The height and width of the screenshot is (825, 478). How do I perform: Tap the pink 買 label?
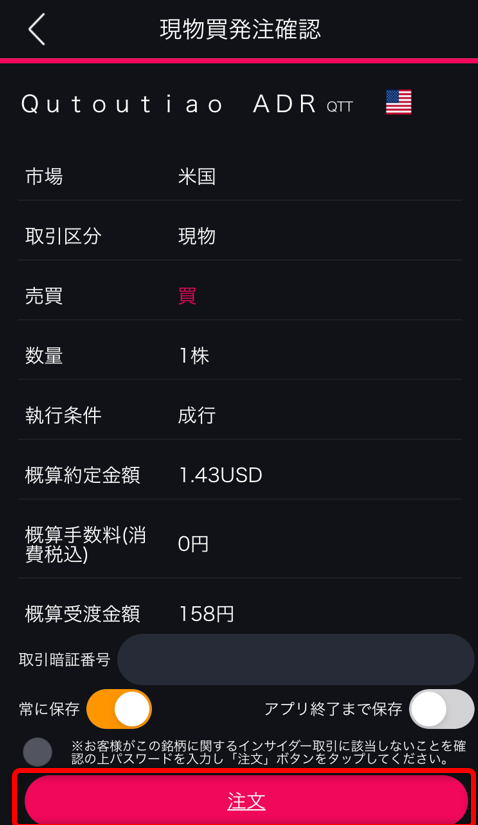187,296
